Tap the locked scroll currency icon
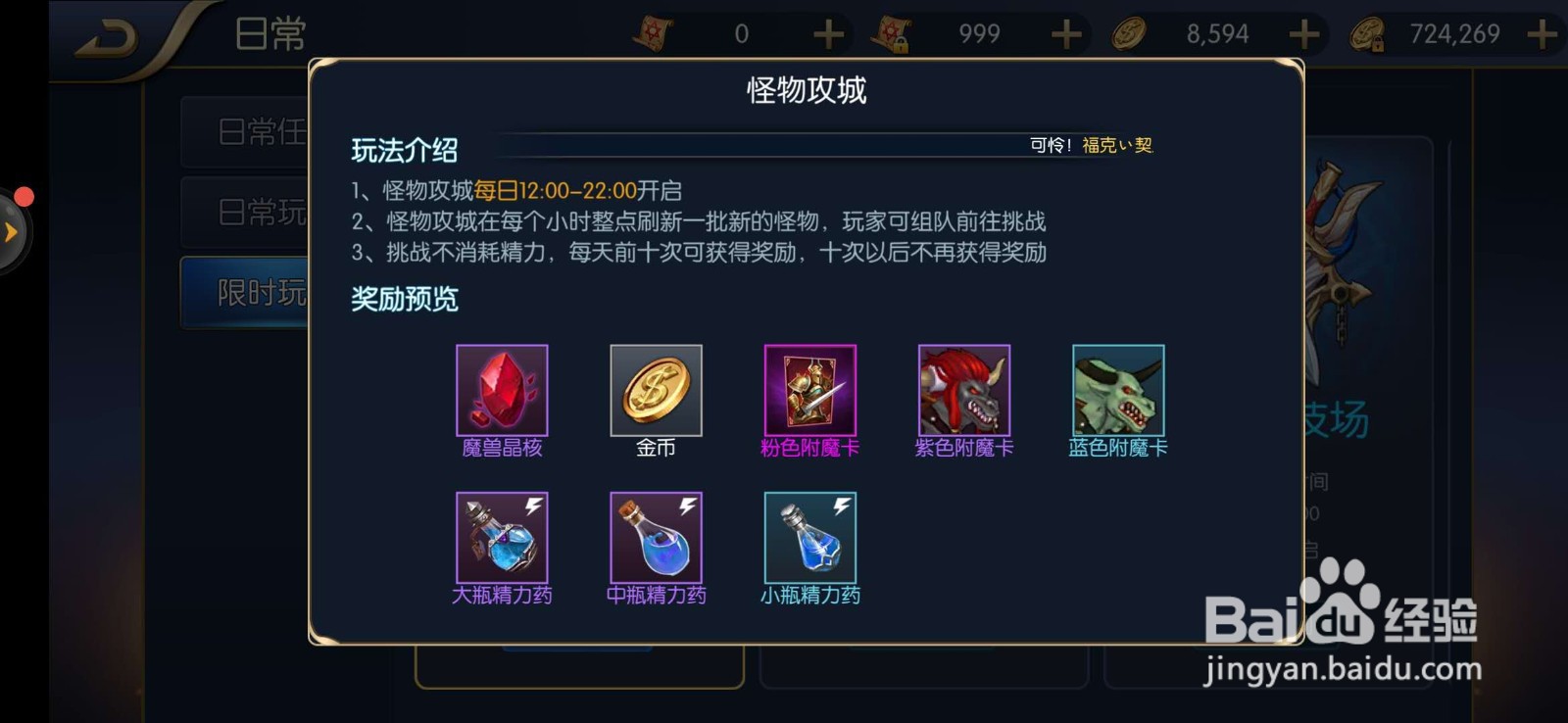This screenshot has width=1568, height=723. (891, 34)
